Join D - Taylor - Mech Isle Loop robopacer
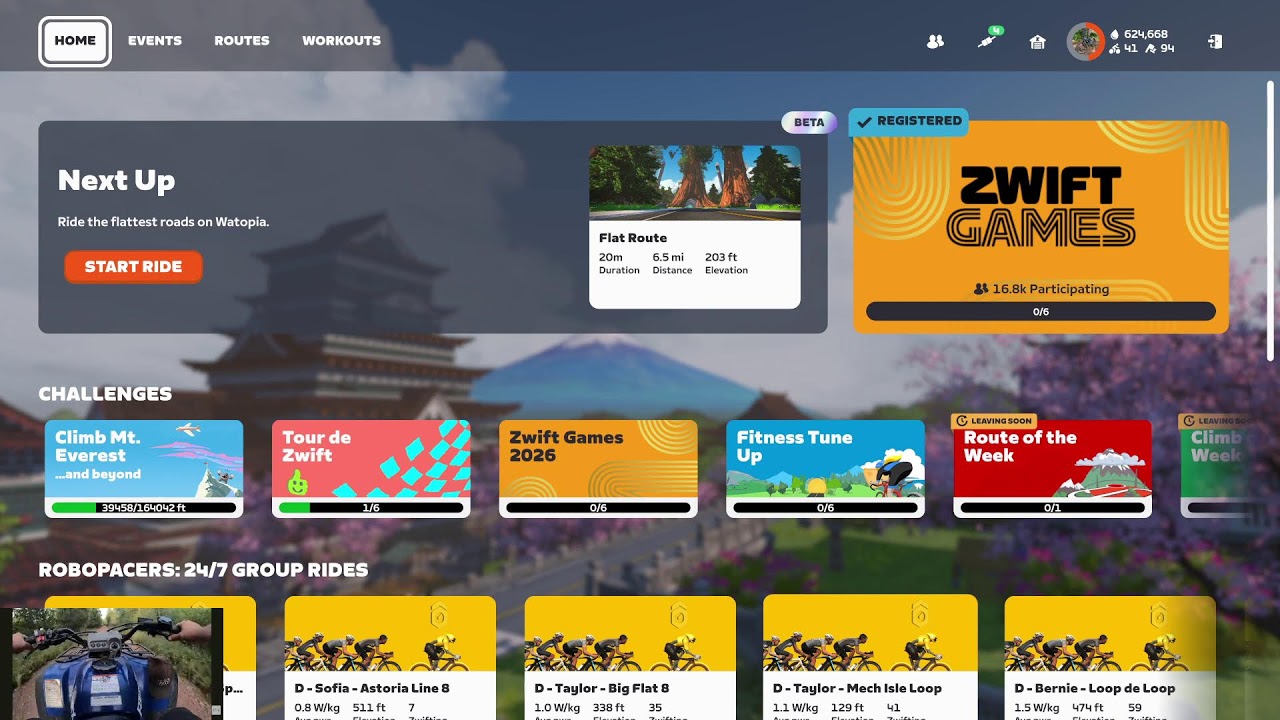 870,658
